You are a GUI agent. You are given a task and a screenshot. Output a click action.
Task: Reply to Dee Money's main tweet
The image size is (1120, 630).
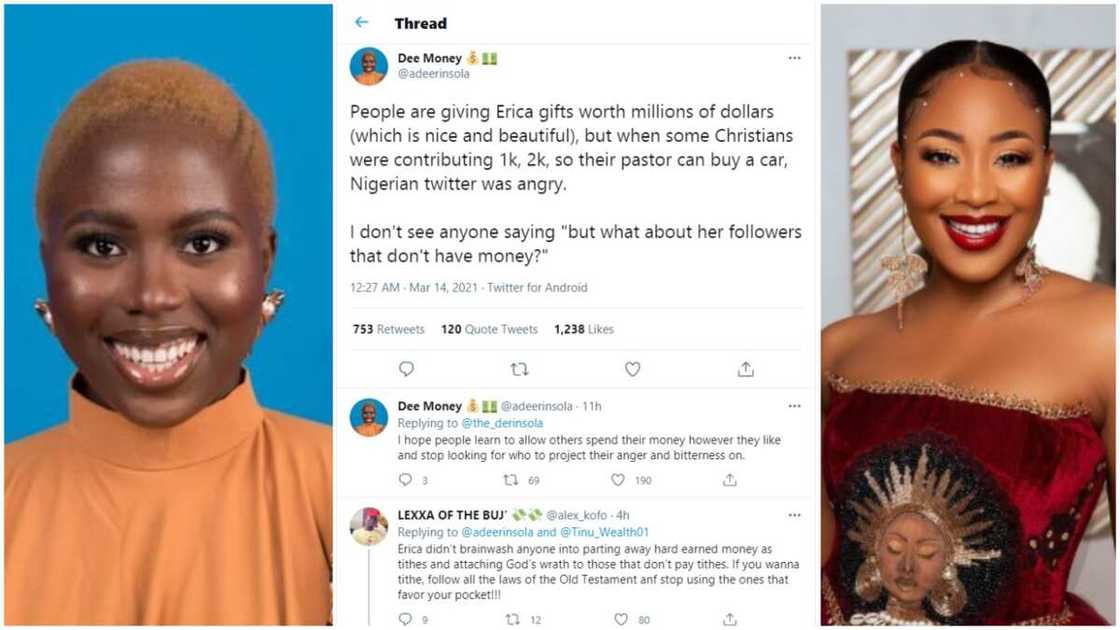(406, 369)
